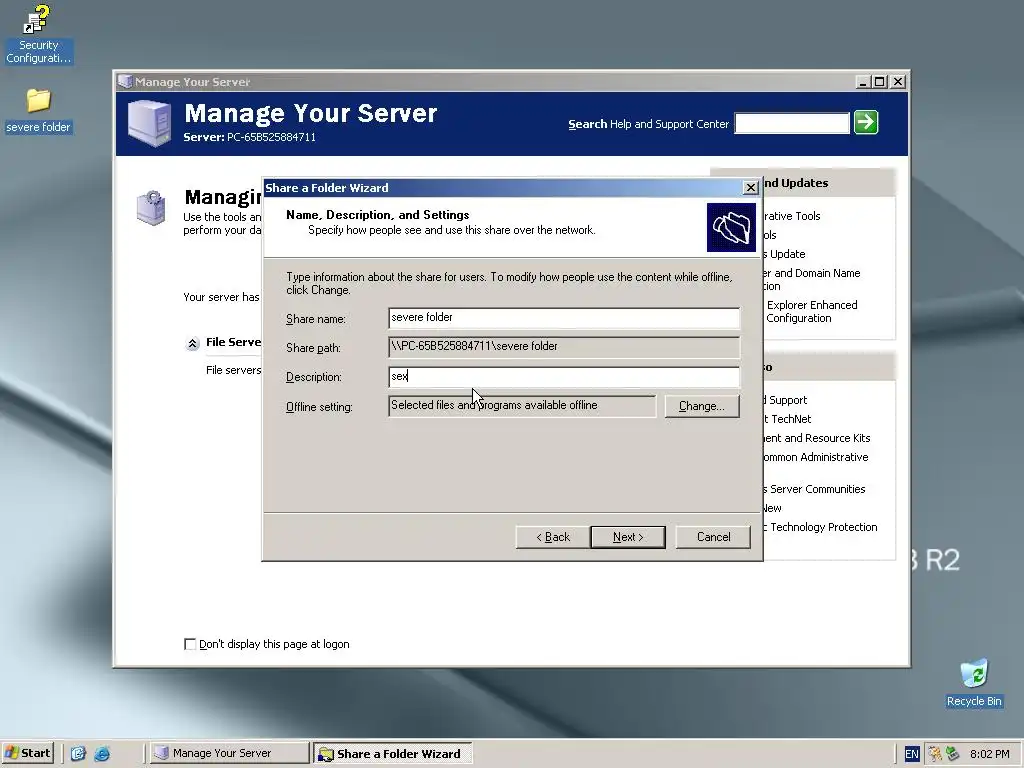Click the first system tray notification icon
The image size is (1024, 768).
click(x=935, y=754)
